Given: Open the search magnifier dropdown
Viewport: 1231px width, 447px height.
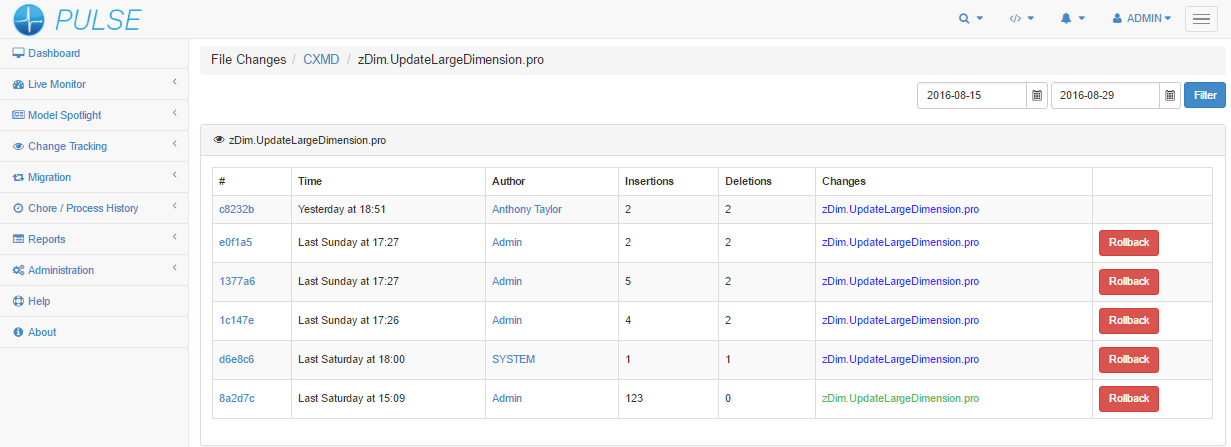Looking at the screenshot, I should coord(970,18).
